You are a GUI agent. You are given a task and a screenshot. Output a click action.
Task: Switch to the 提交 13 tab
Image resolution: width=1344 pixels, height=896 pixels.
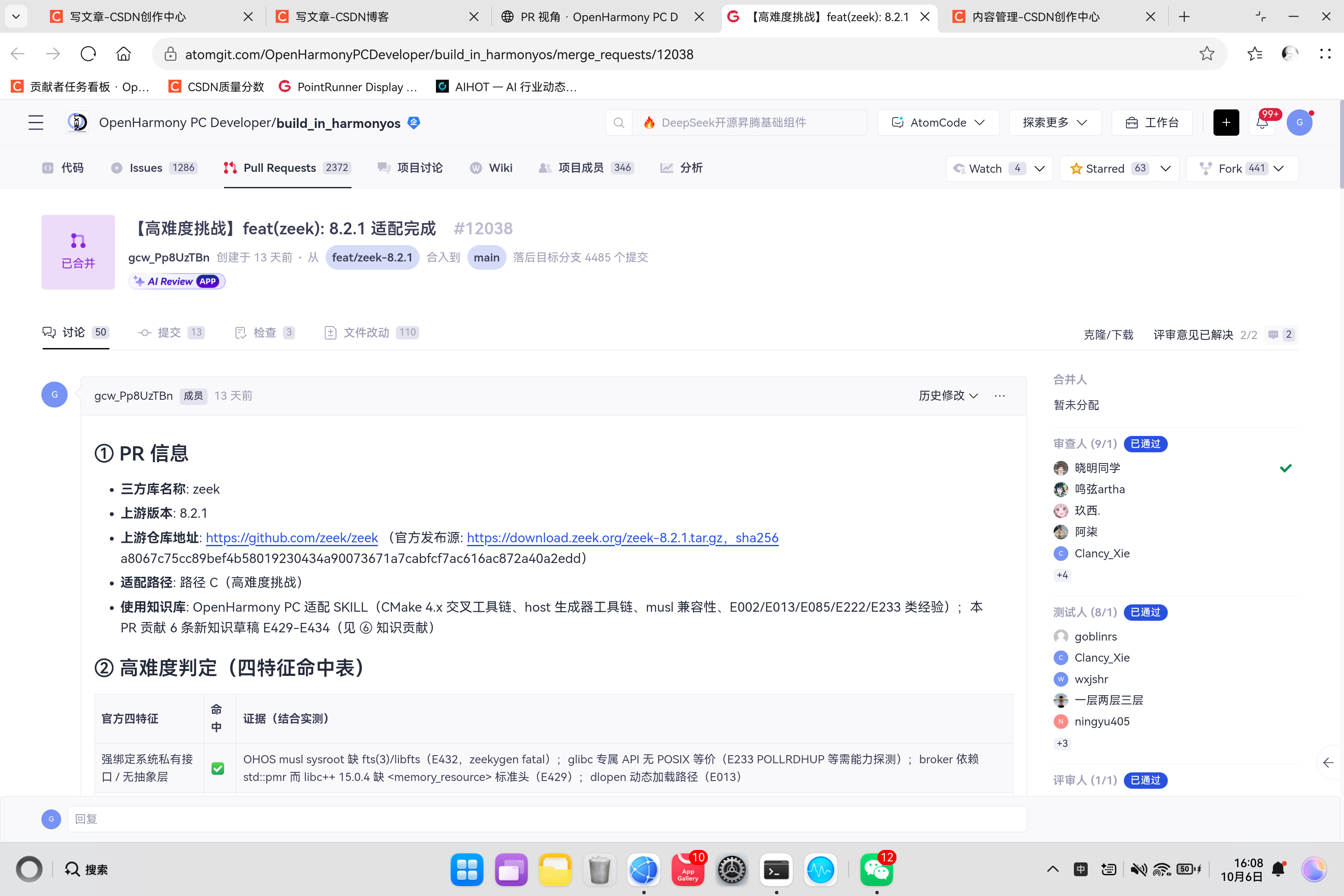(x=171, y=333)
